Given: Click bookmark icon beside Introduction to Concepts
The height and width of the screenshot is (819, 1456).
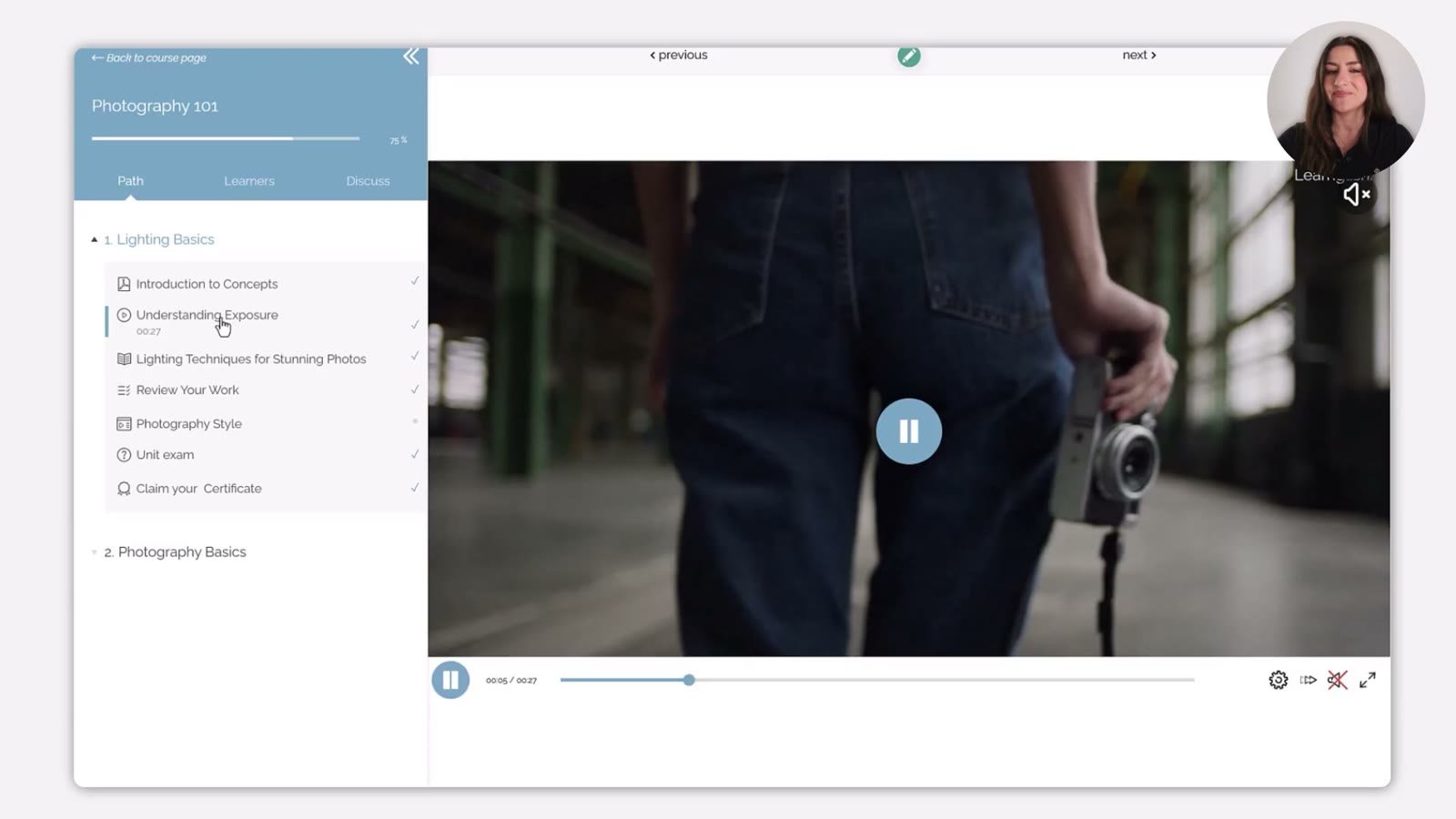Looking at the screenshot, I should (124, 284).
